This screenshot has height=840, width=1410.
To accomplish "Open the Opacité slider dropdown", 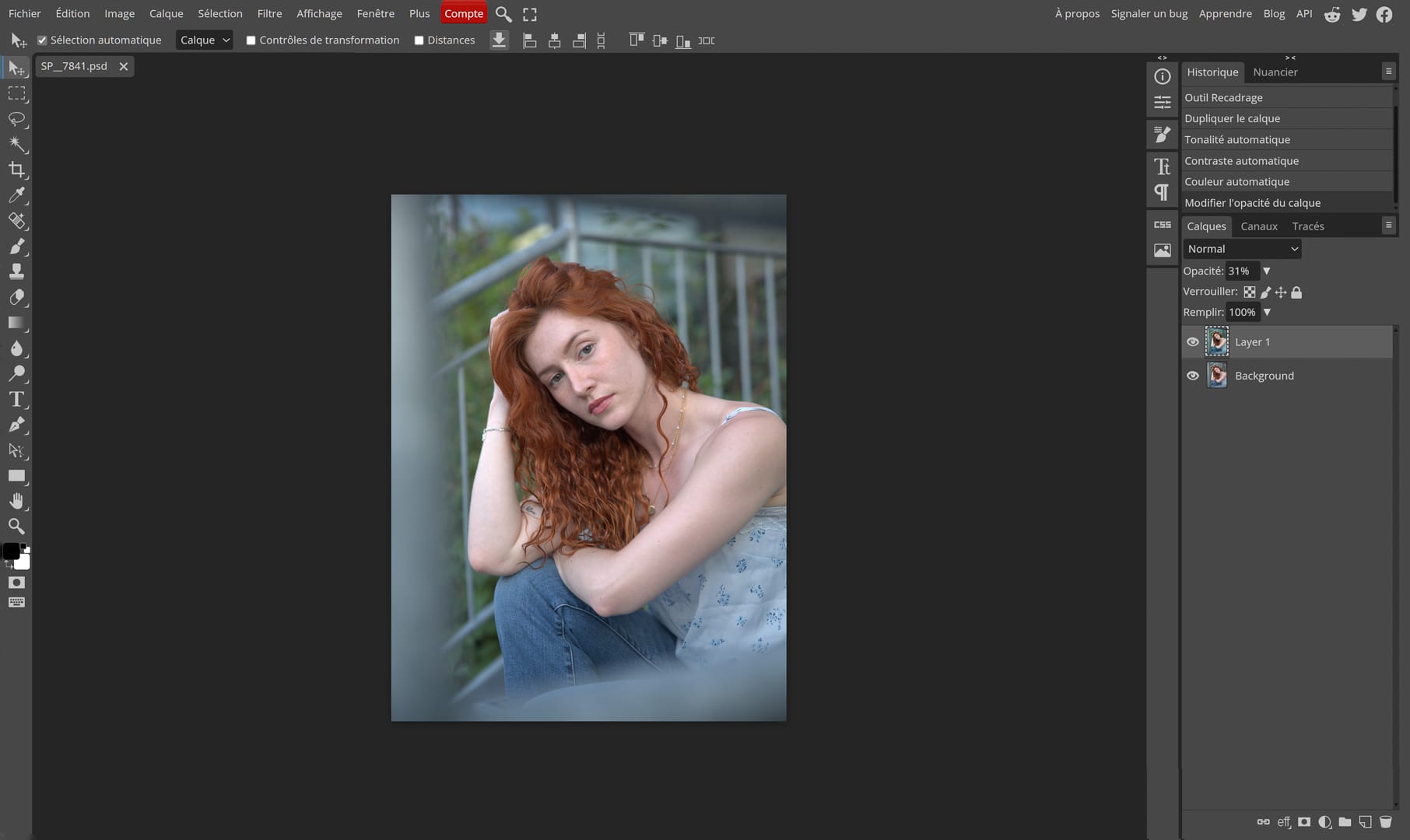I will 1266,271.
